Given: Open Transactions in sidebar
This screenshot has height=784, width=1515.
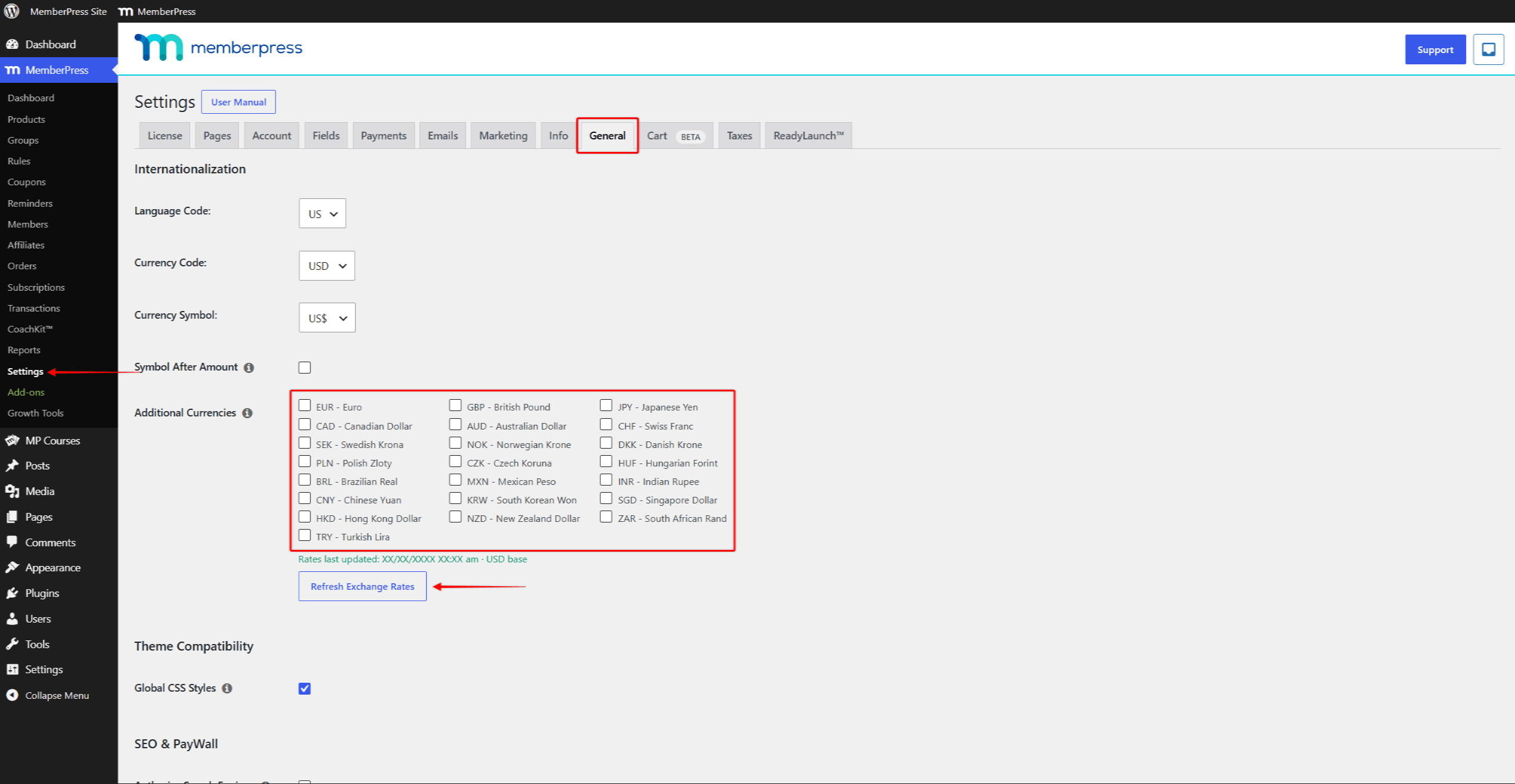Looking at the screenshot, I should pos(33,308).
